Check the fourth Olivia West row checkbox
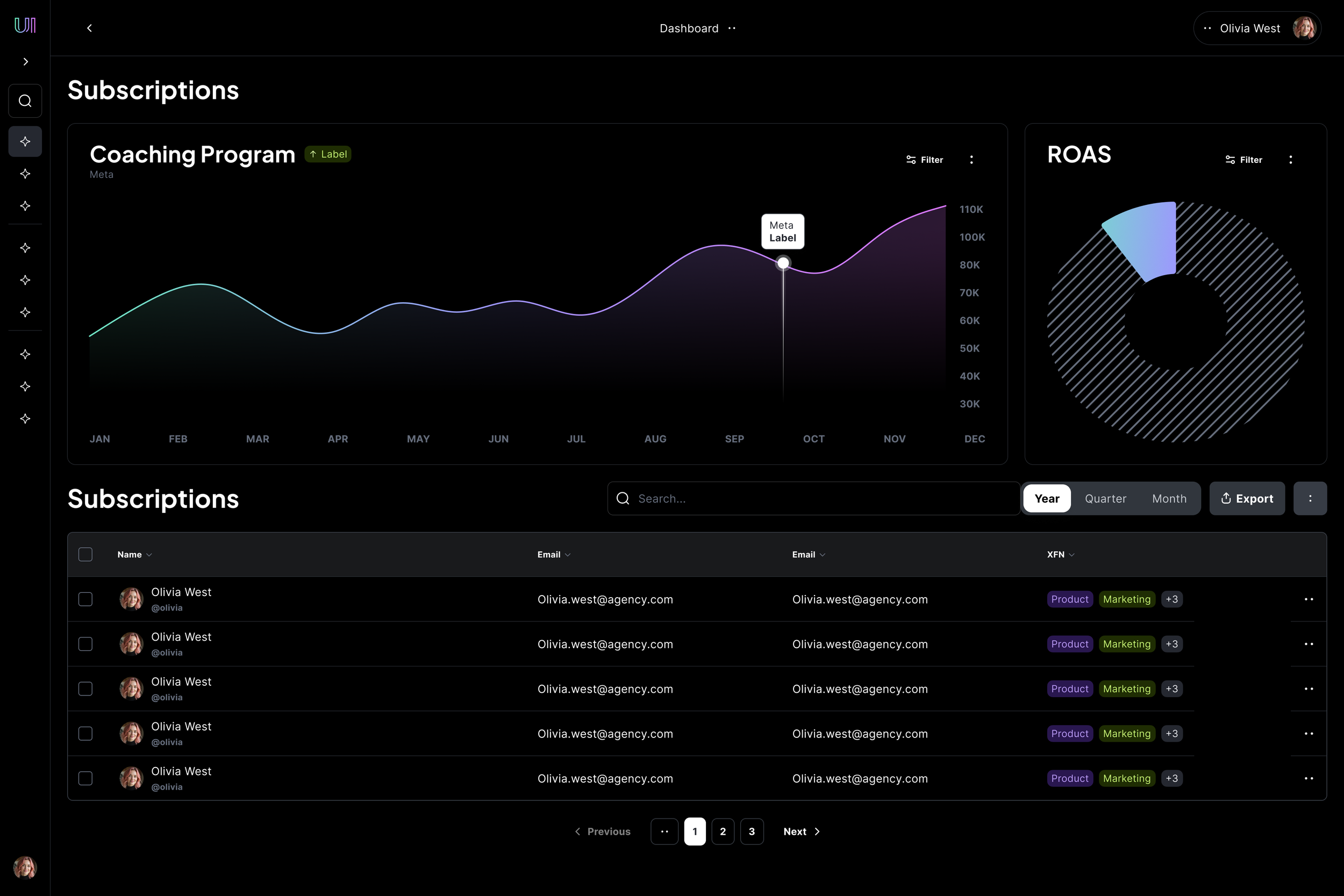The width and height of the screenshot is (1344, 896). (85, 734)
